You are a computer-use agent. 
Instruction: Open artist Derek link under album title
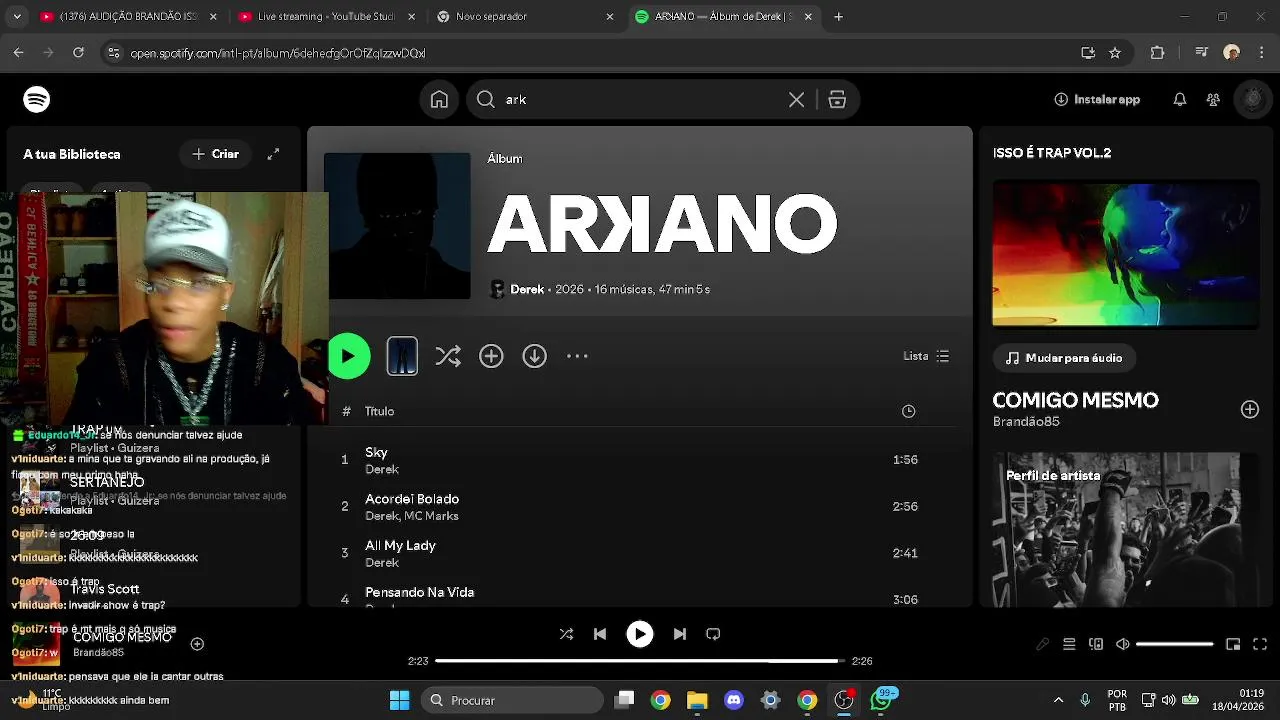(527, 289)
